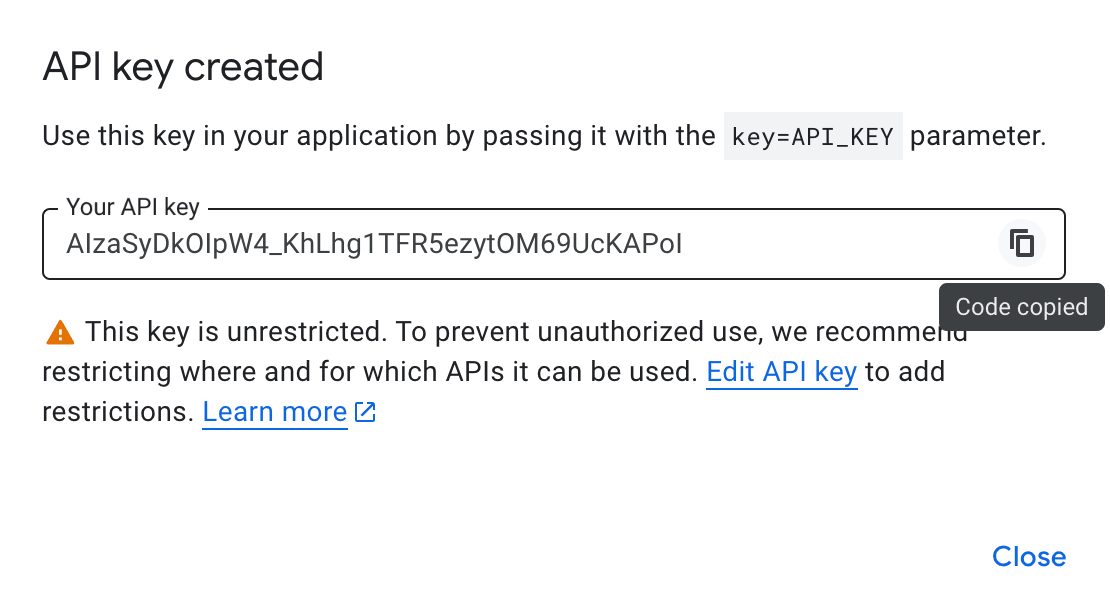Click the key=API_KEY code snippet
The image size is (1110, 598).
coord(812,136)
